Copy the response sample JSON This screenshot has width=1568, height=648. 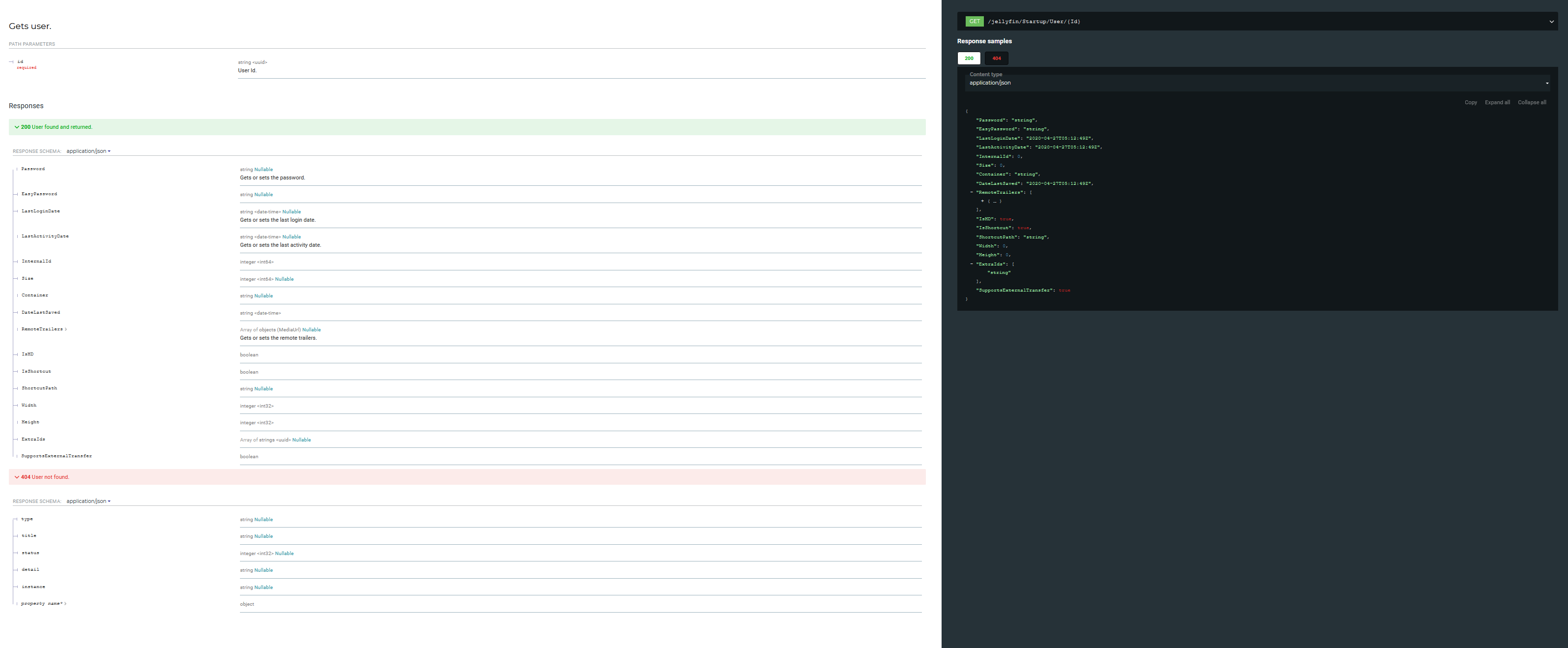(x=1471, y=102)
